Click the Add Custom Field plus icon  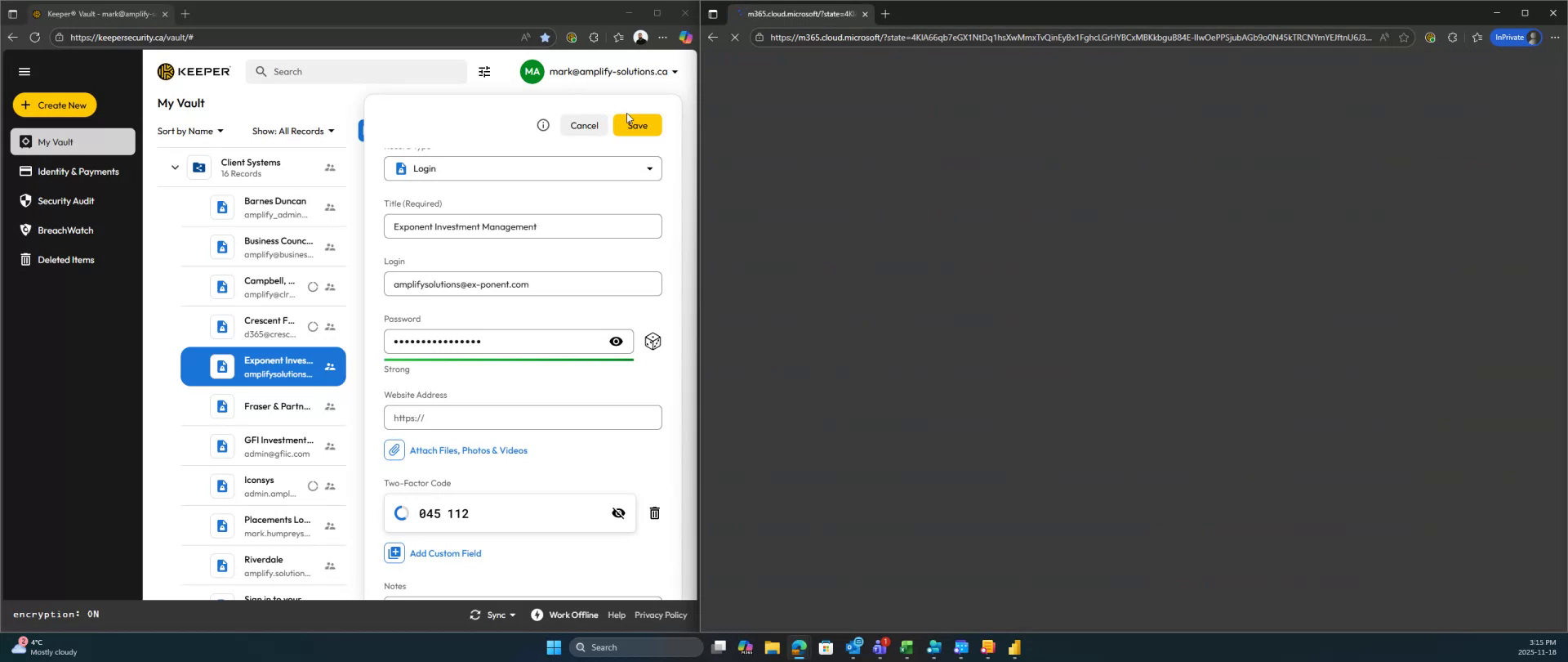pos(394,553)
